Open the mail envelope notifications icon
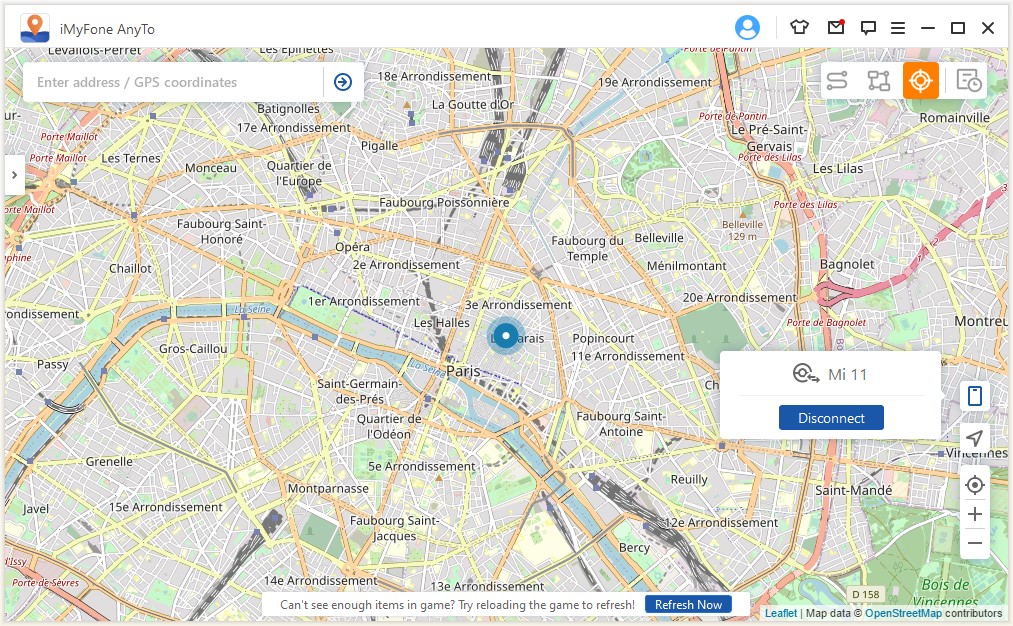The width and height of the screenshot is (1013, 626). click(836, 28)
